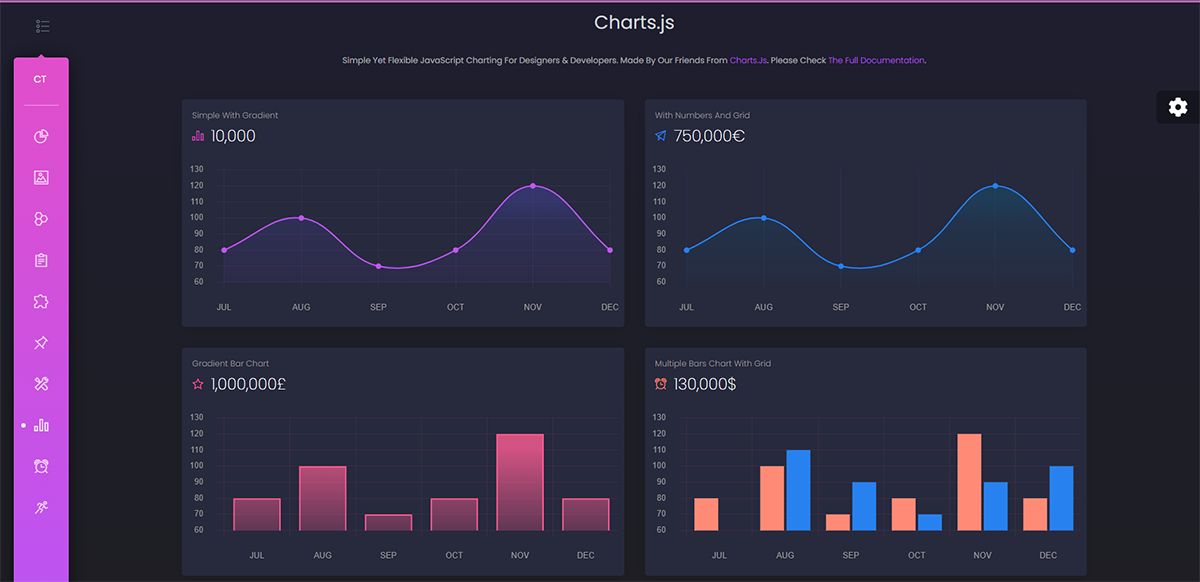
Task: Click the paper plane icon beside 750,000€
Action: 660,137
